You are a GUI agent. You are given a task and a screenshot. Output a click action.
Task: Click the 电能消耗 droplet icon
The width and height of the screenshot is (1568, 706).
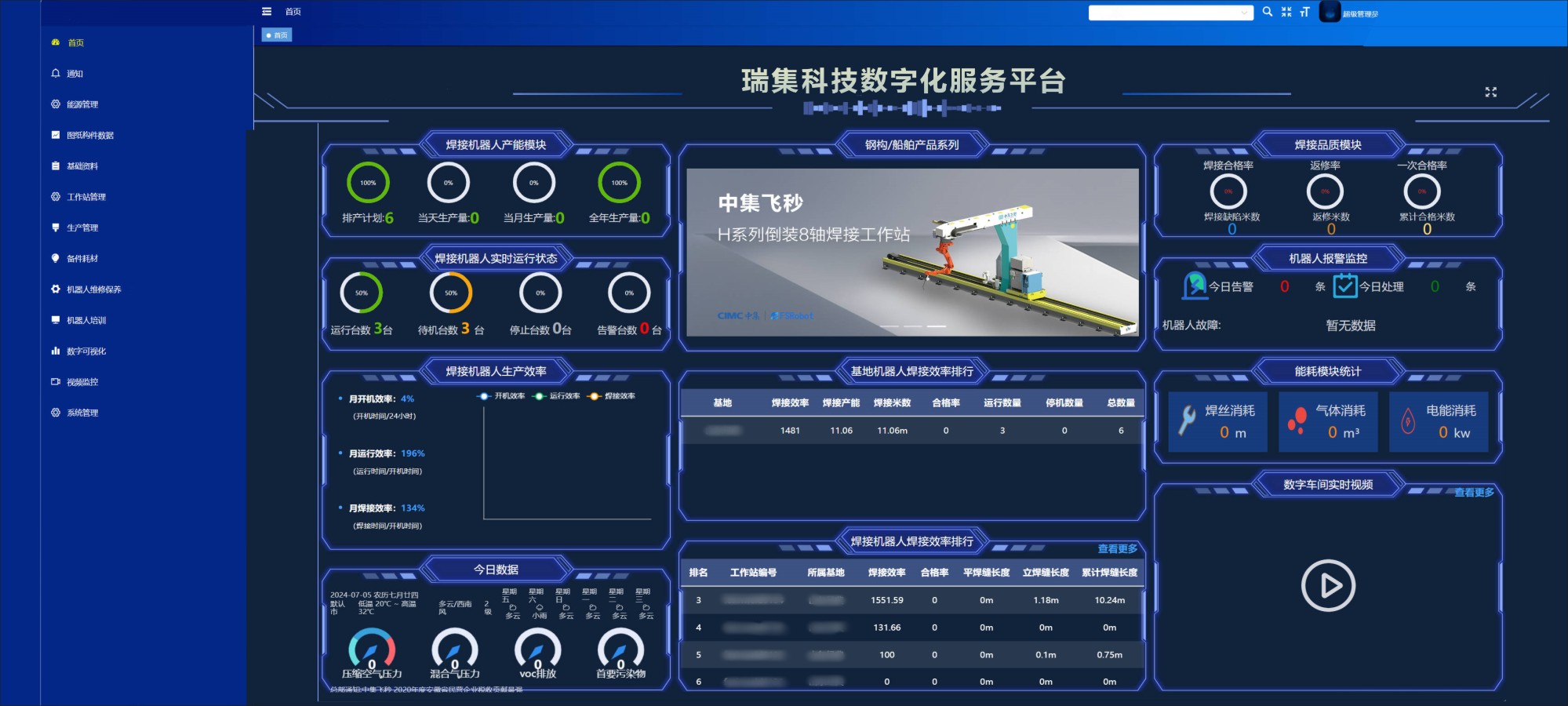[x=1408, y=420]
